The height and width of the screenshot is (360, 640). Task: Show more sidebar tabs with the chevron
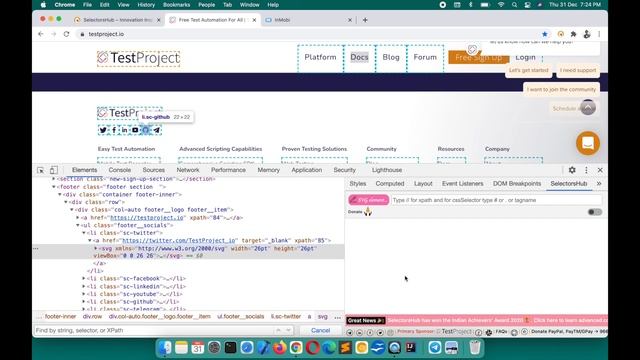(599, 184)
